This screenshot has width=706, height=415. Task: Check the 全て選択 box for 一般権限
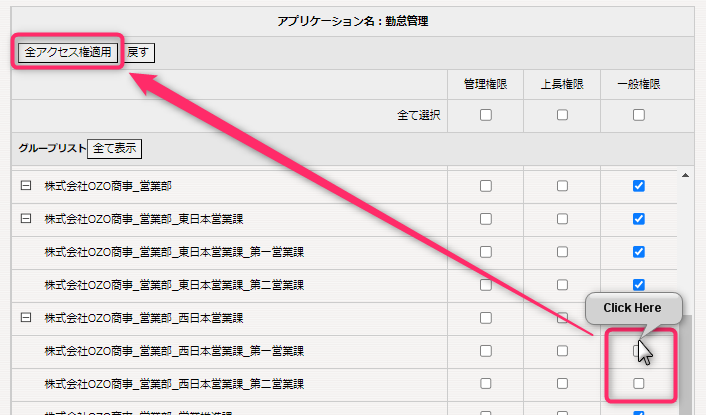[639, 115]
